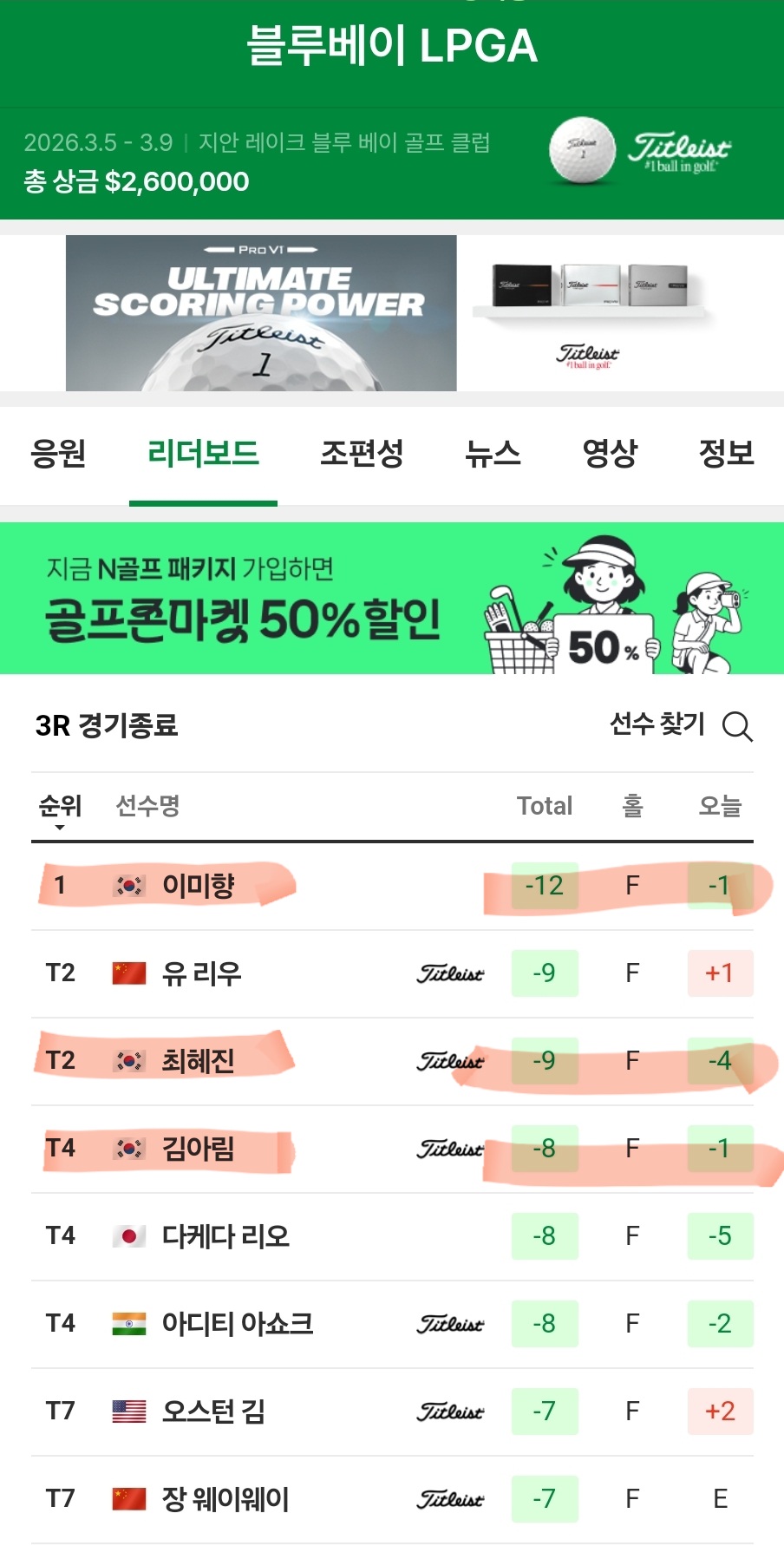Click 이미향's -12 total score badge
784x1546 pixels.
(x=545, y=886)
